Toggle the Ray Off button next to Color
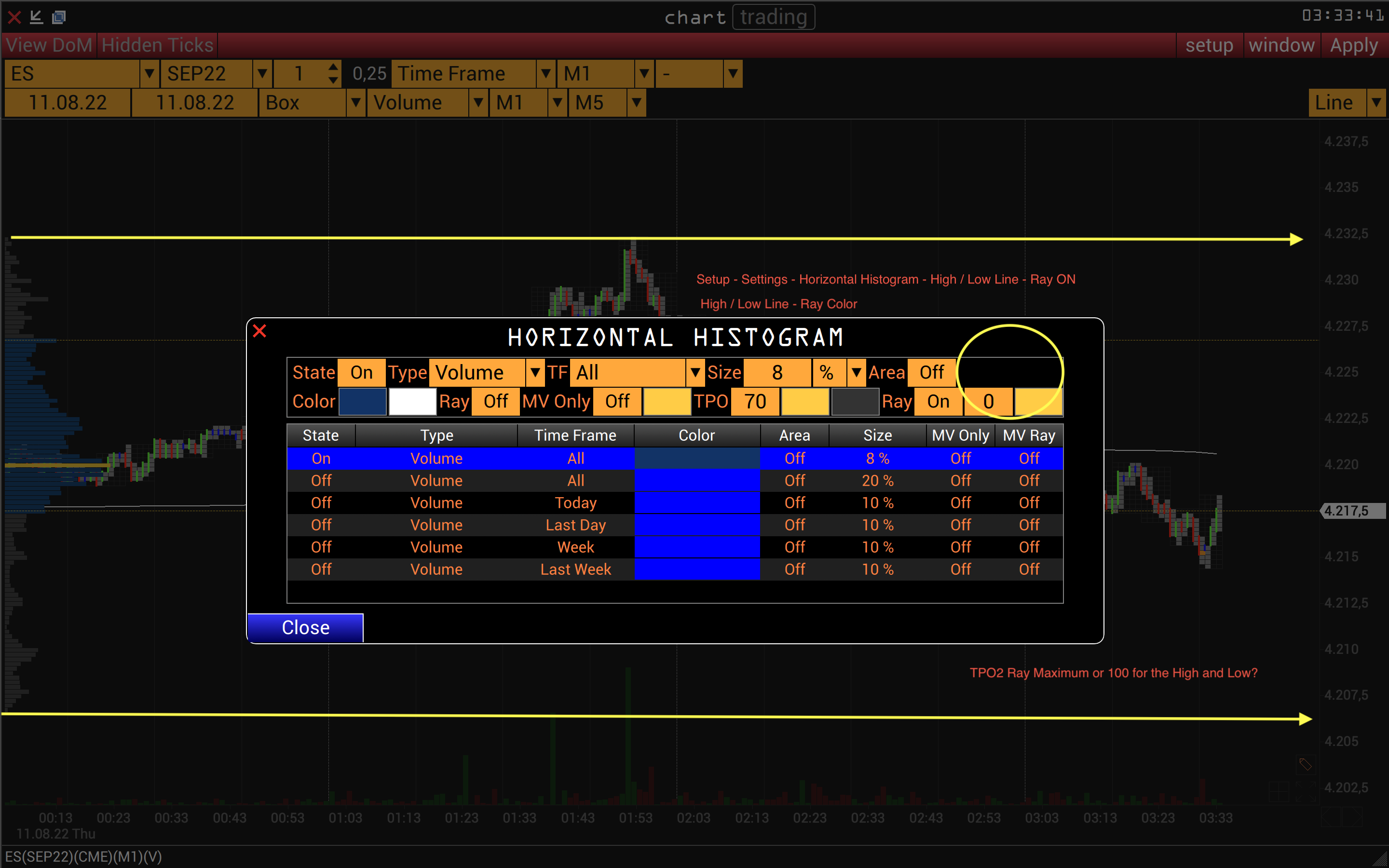 [x=495, y=401]
